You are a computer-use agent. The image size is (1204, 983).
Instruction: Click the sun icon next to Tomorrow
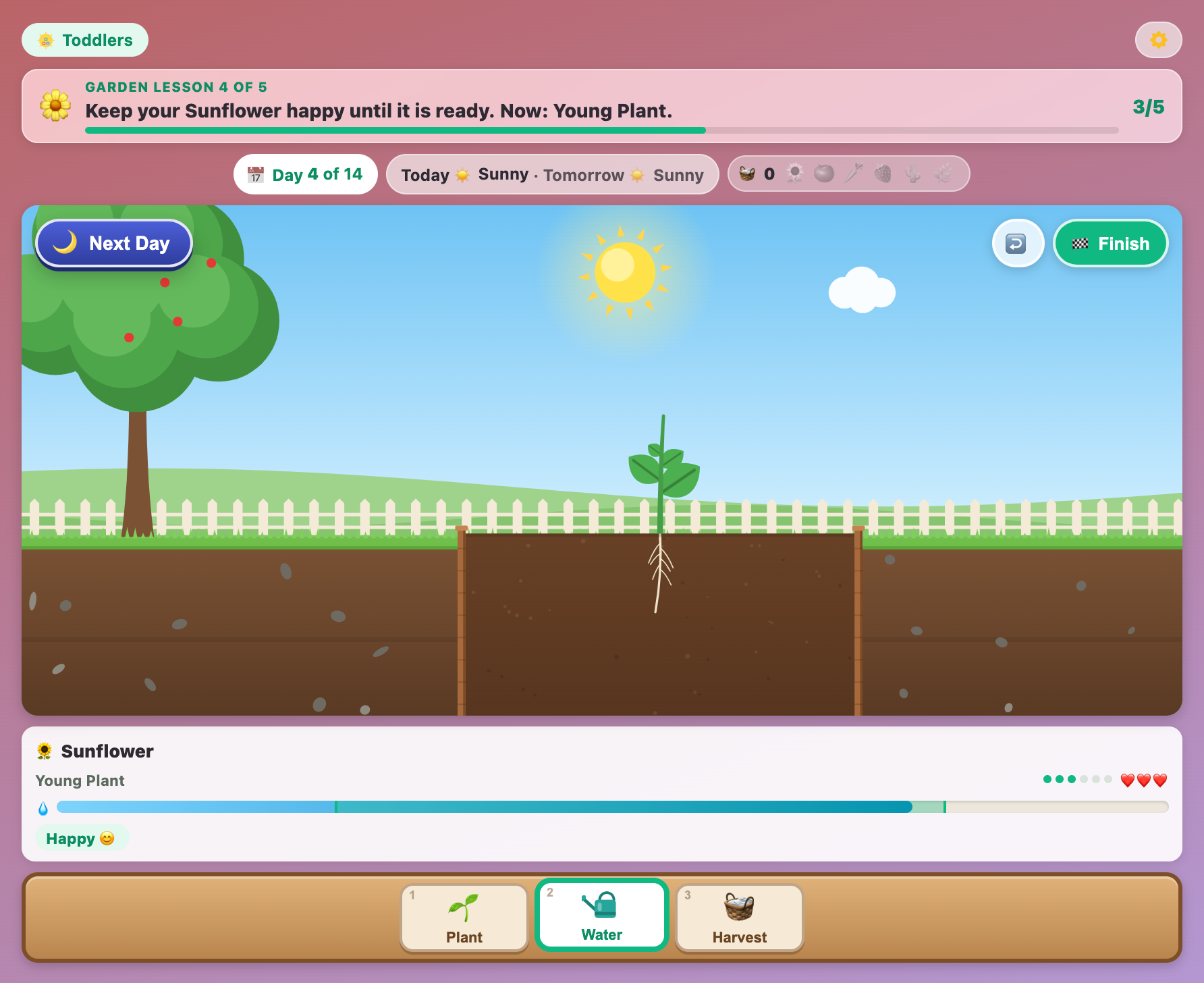[x=637, y=175]
